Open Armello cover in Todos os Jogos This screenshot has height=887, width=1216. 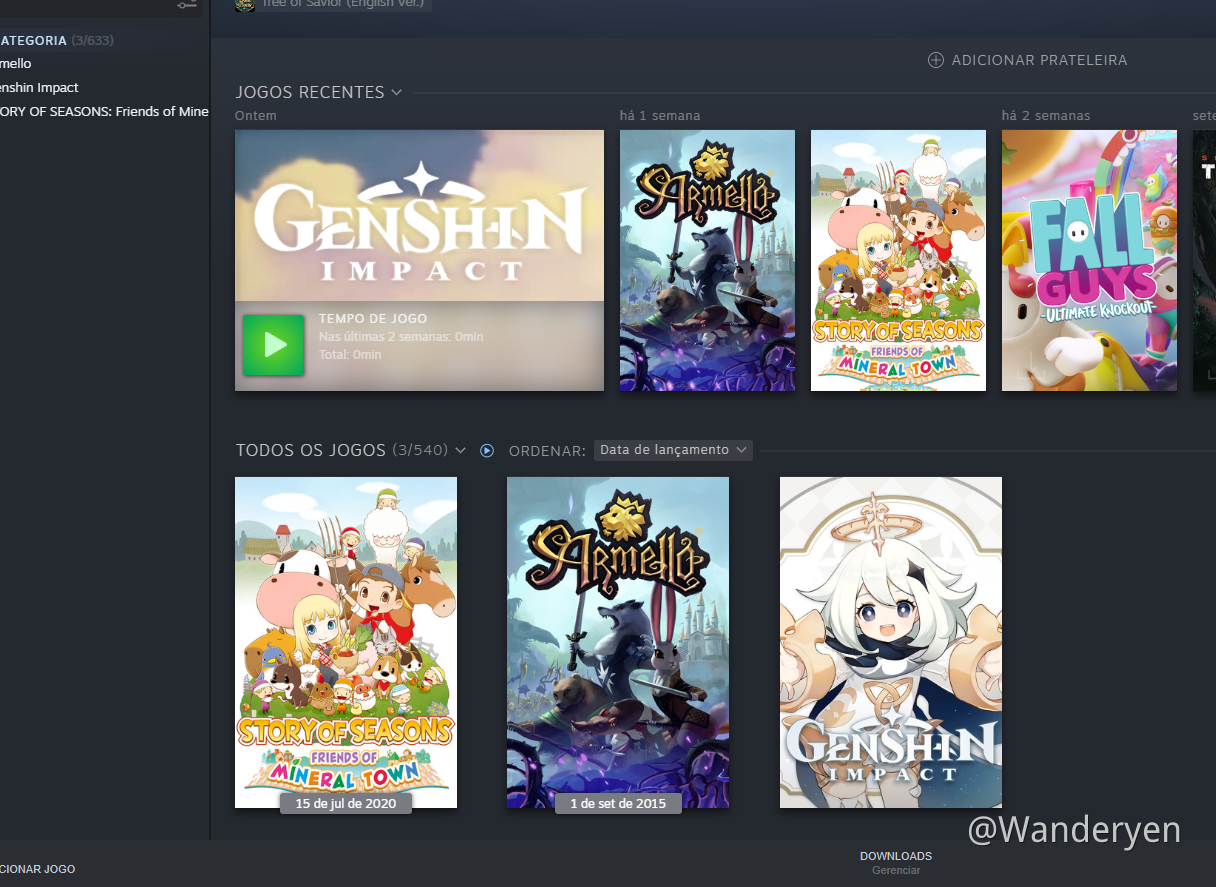[618, 642]
